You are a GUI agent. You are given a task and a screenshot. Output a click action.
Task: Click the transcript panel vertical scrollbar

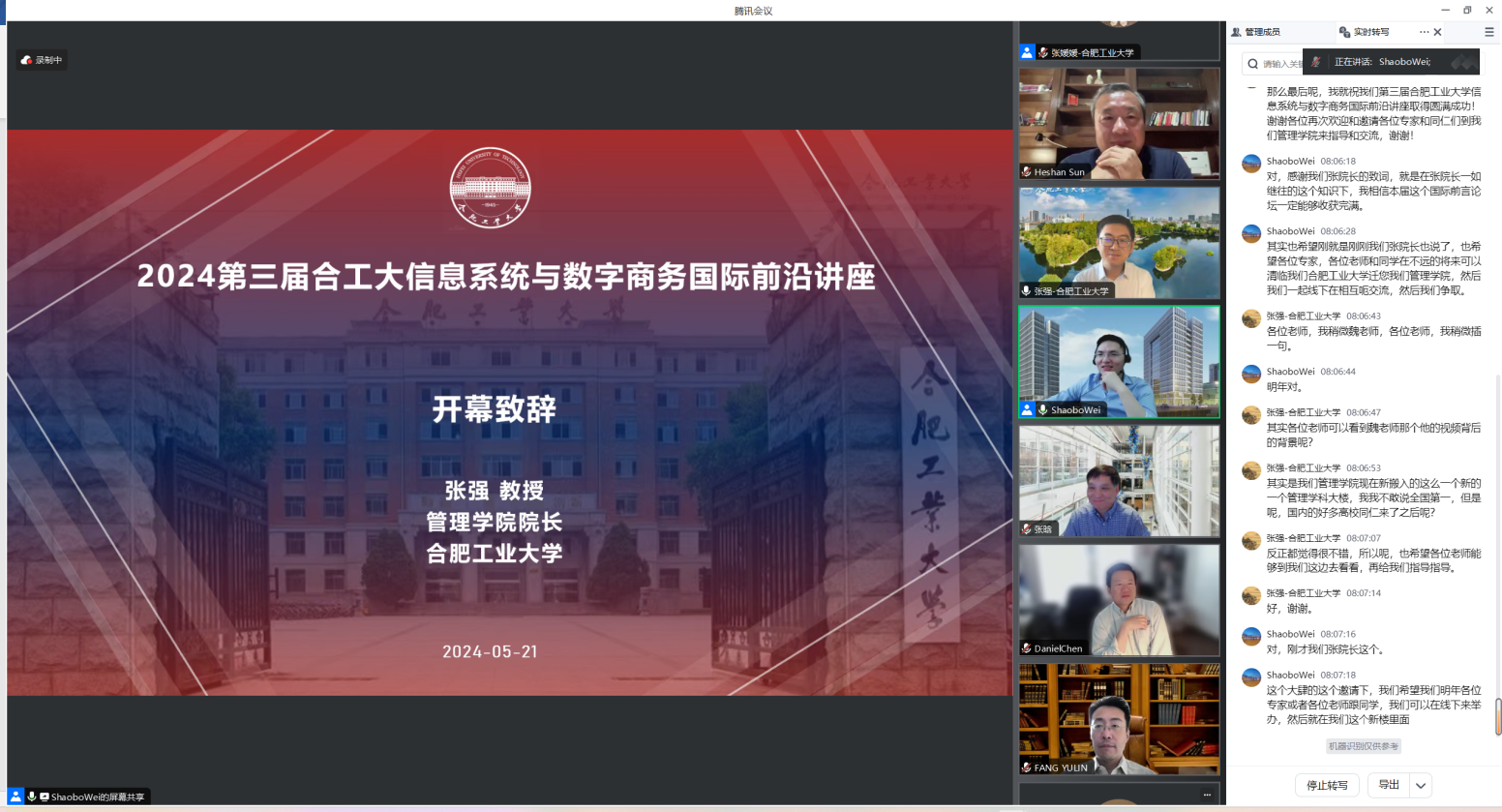[x=1497, y=716]
